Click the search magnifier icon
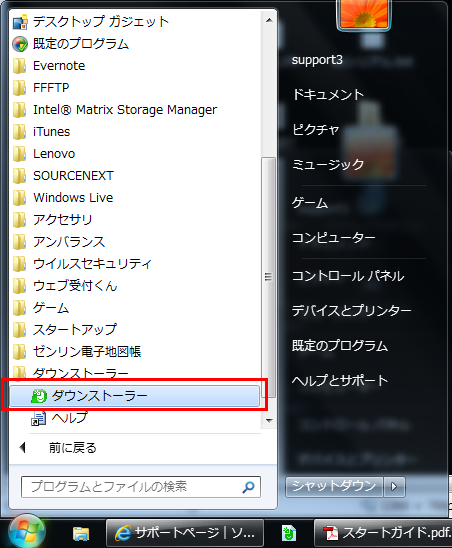The height and width of the screenshot is (548, 452). coord(248,487)
